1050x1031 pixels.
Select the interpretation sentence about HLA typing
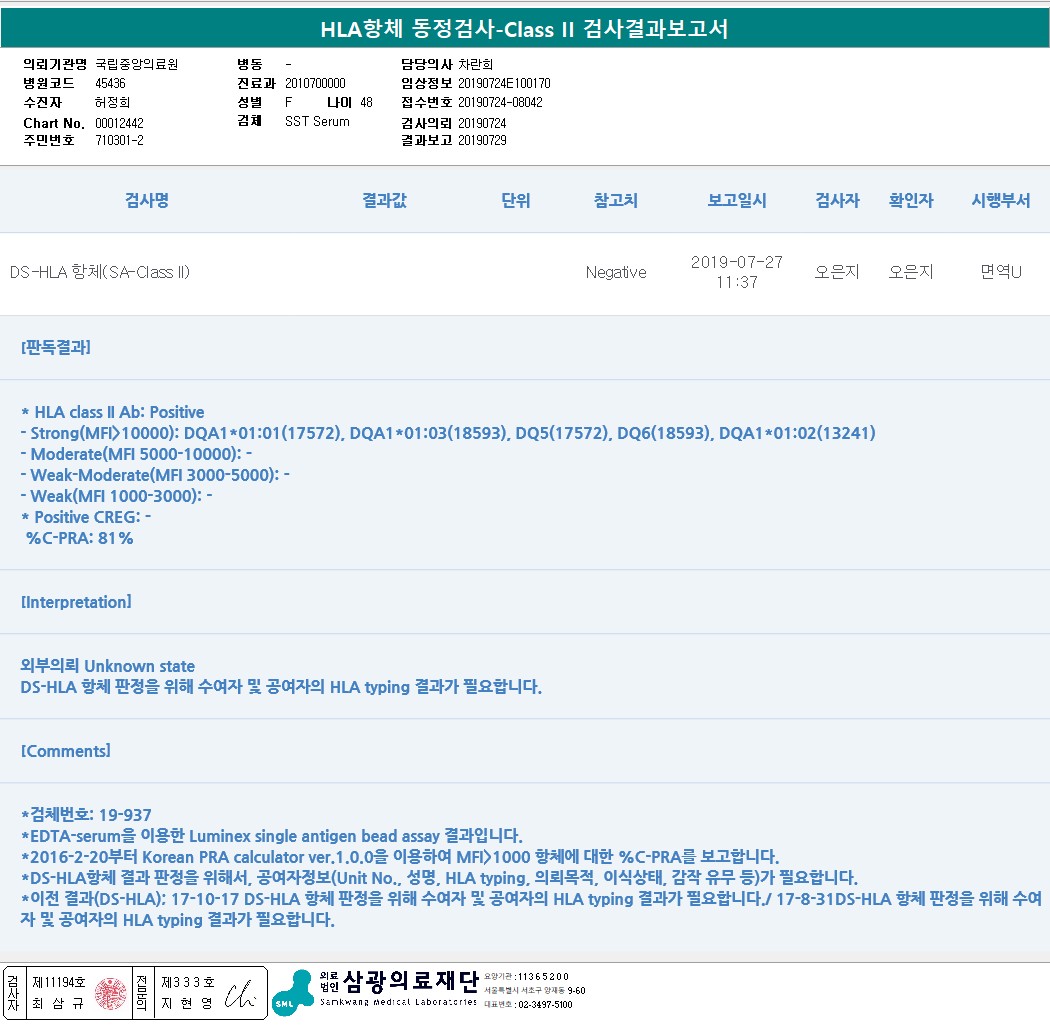[x=281, y=687]
